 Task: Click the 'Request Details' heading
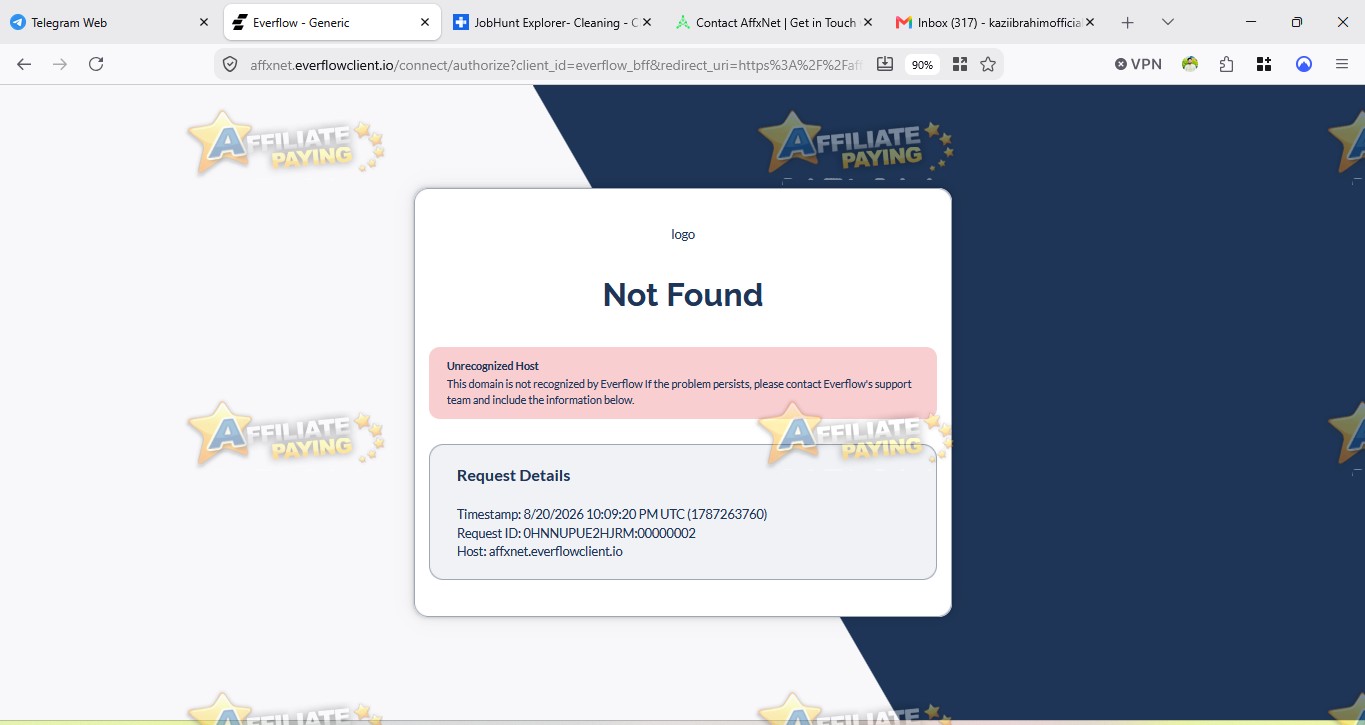(514, 475)
